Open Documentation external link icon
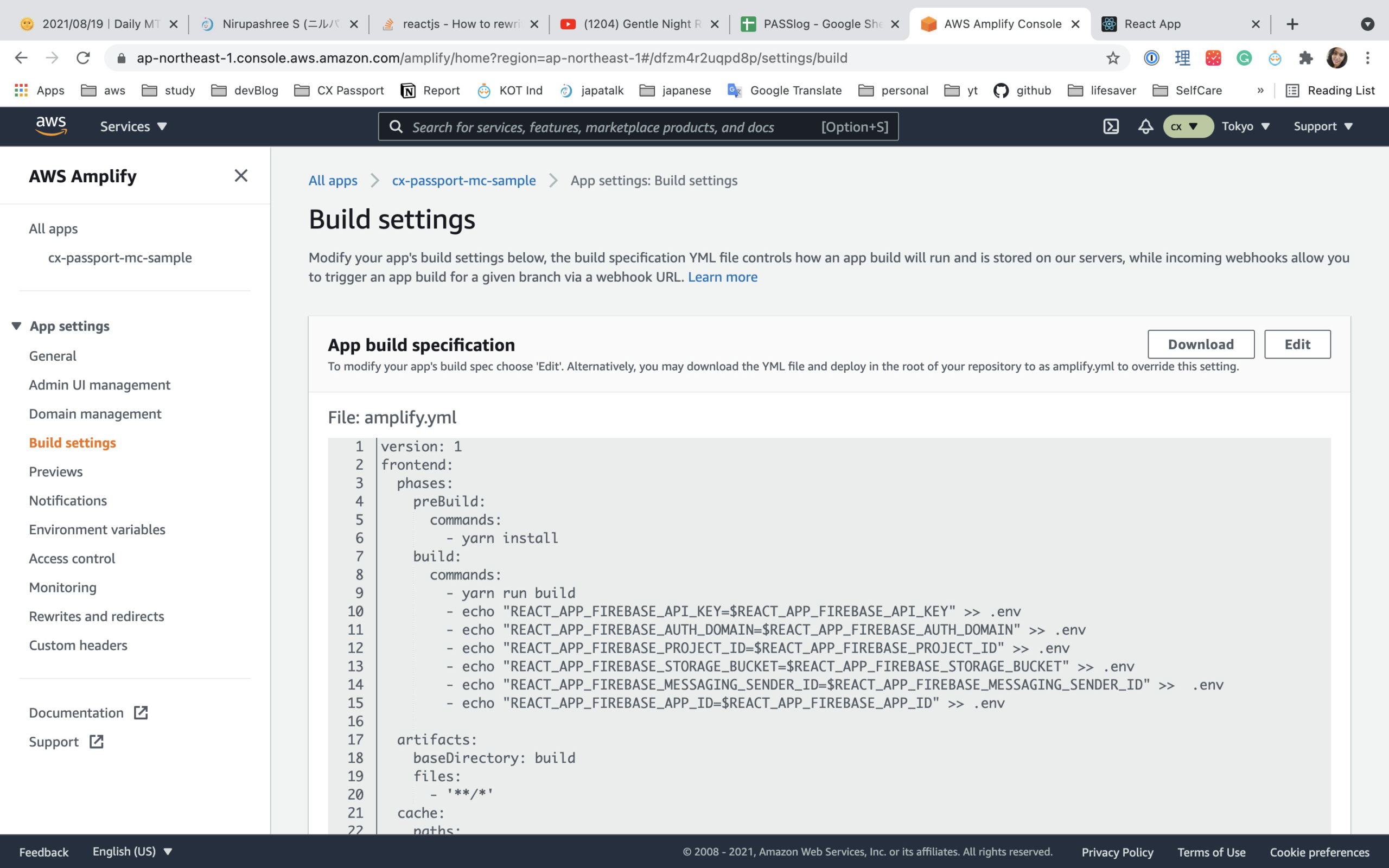1389x868 pixels. click(141, 712)
